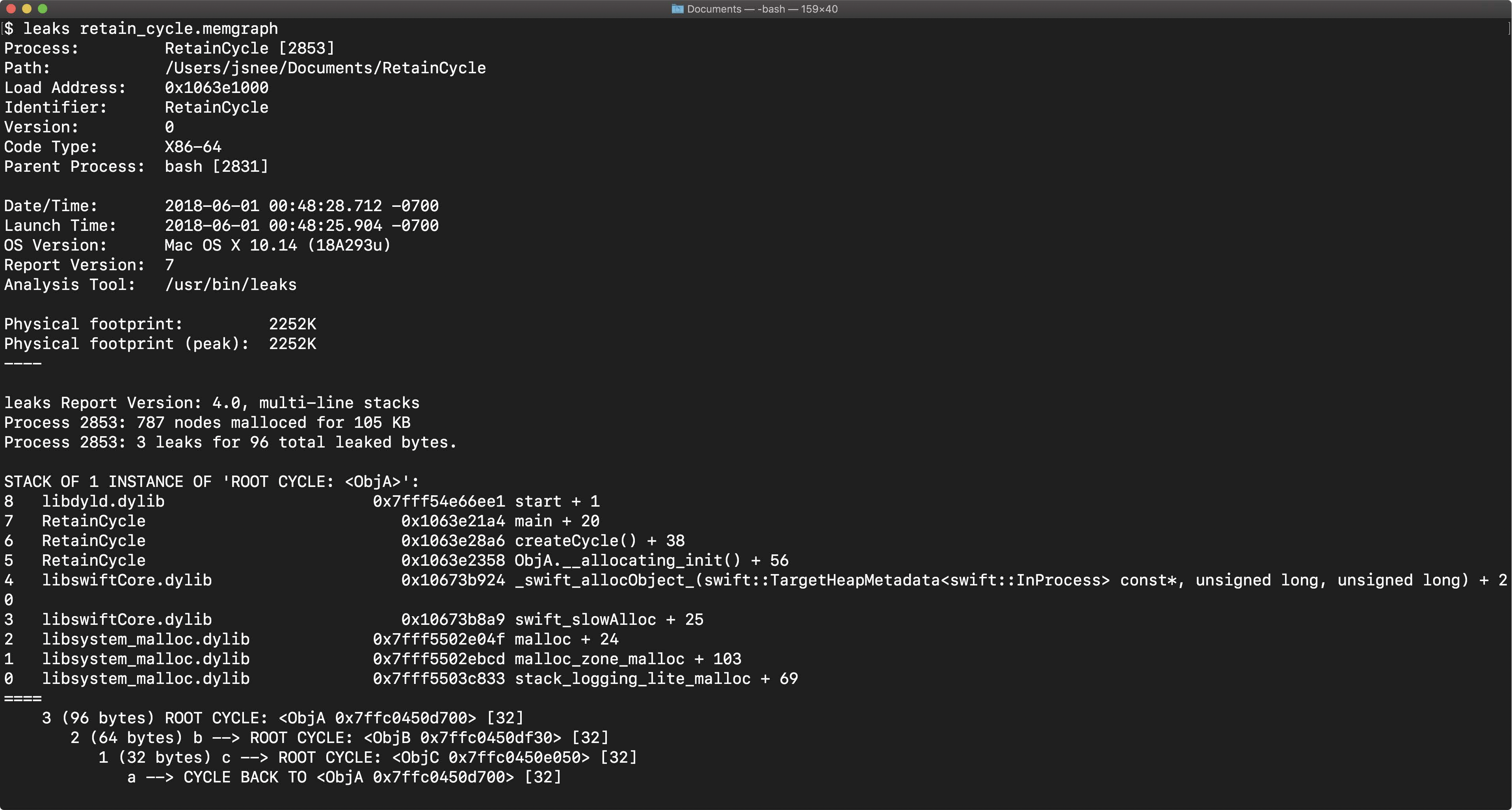Click the symbol 'malloc + 24'
This screenshot has width=1512, height=810.
(x=566, y=639)
